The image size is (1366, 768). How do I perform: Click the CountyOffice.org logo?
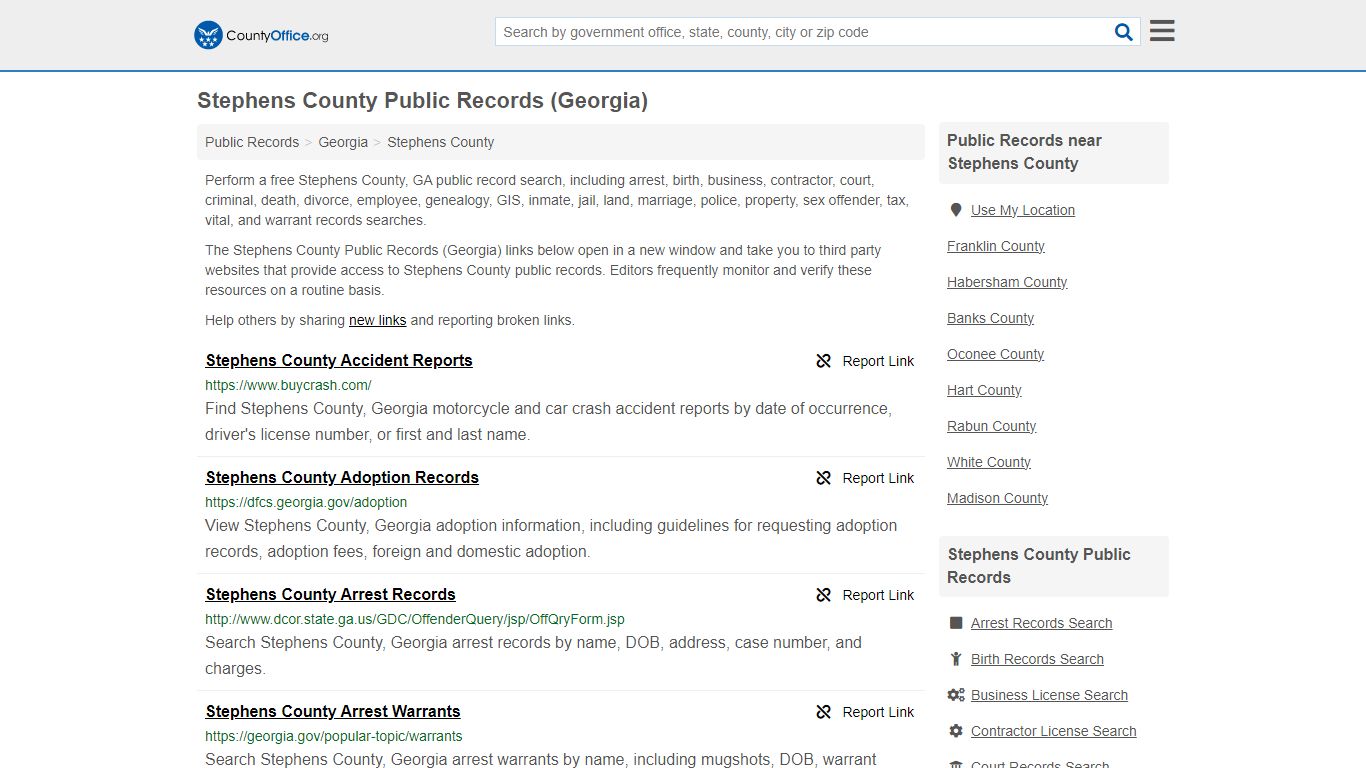tap(261, 35)
